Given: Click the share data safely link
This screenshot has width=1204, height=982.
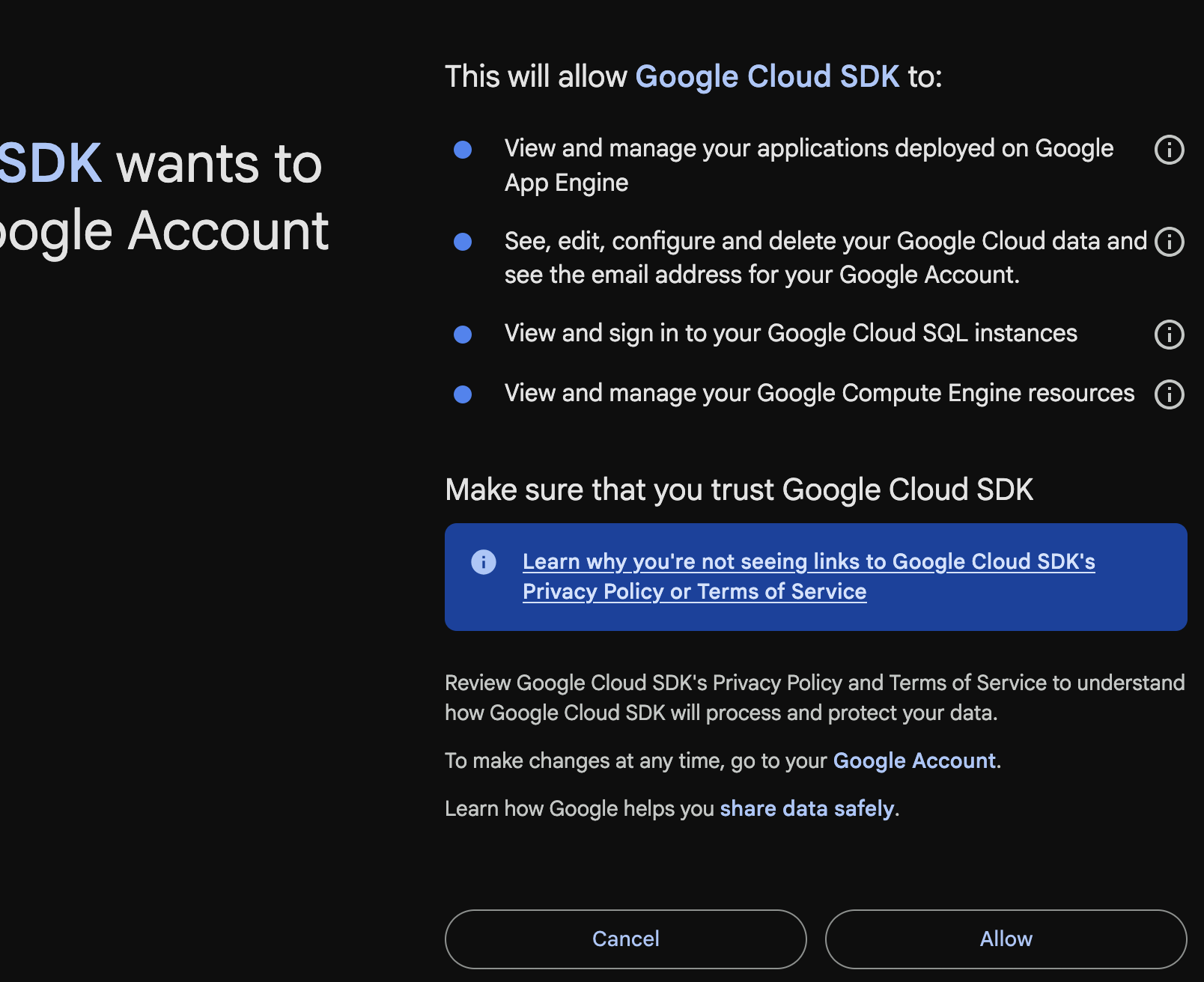Looking at the screenshot, I should [x=806, y=808].
